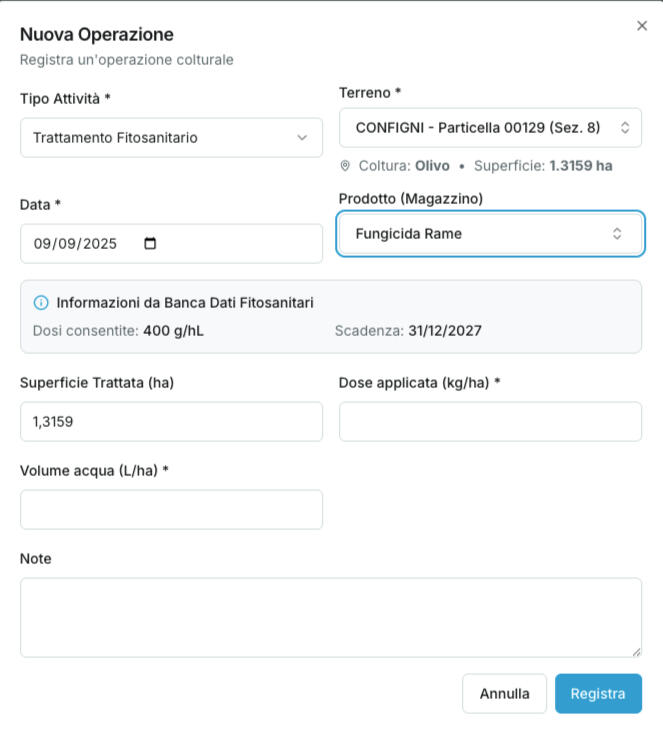
Task: Select Trattamento Fitosanitario activity type box
Action: coord(150,138)
